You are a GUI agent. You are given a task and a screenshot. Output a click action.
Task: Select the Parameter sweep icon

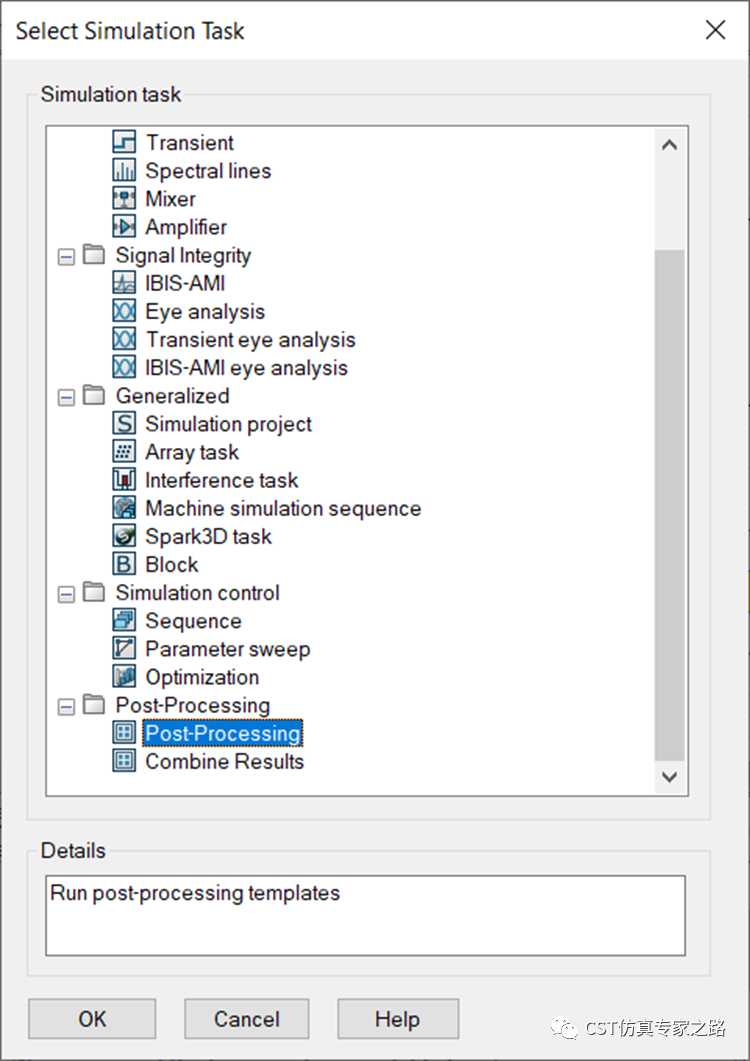tap(124, 648)
